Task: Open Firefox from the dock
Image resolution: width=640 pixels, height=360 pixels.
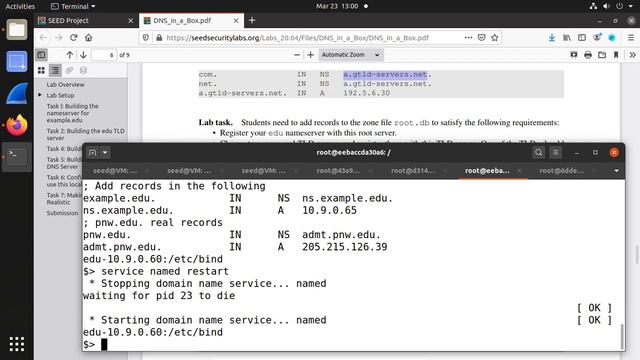Action: 17,125
